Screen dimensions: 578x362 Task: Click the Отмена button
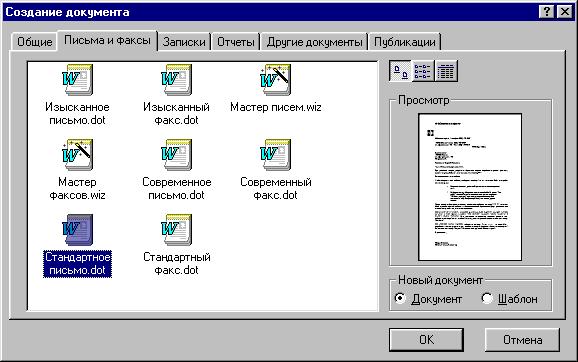[x=522, y=340]
